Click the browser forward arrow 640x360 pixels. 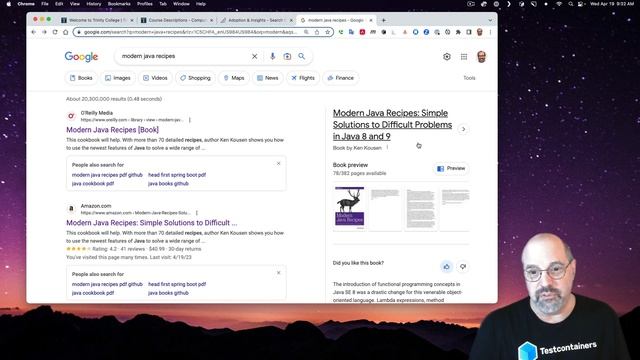(x=44, y=32)
